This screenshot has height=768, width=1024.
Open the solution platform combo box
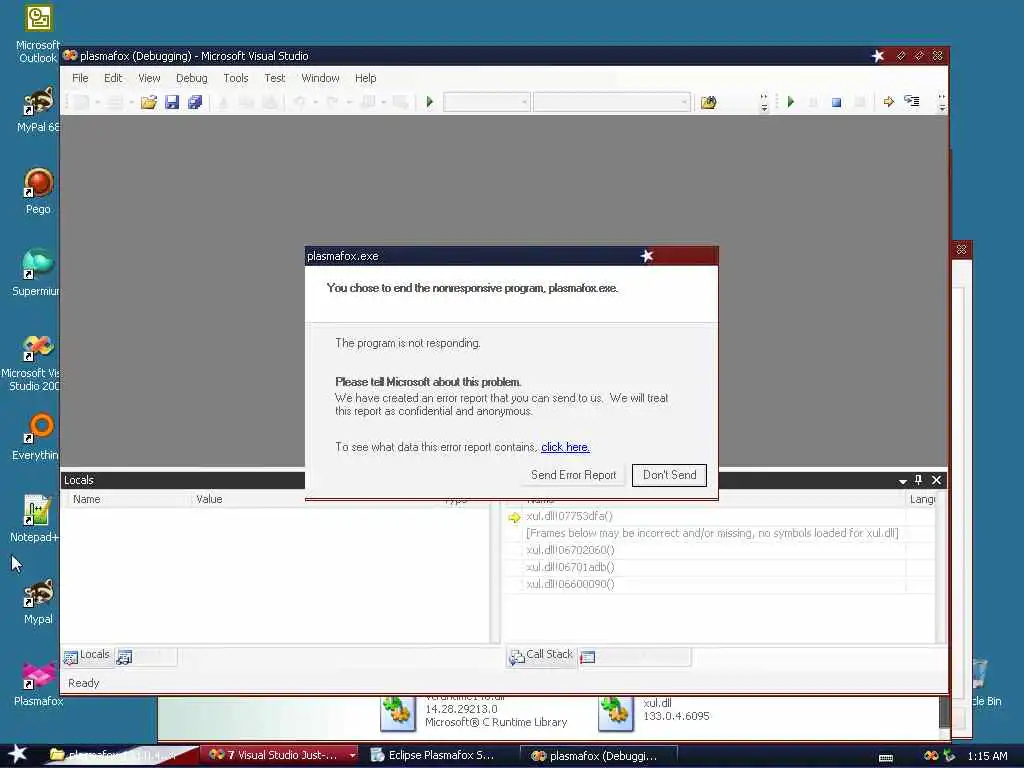click(611, 102)
